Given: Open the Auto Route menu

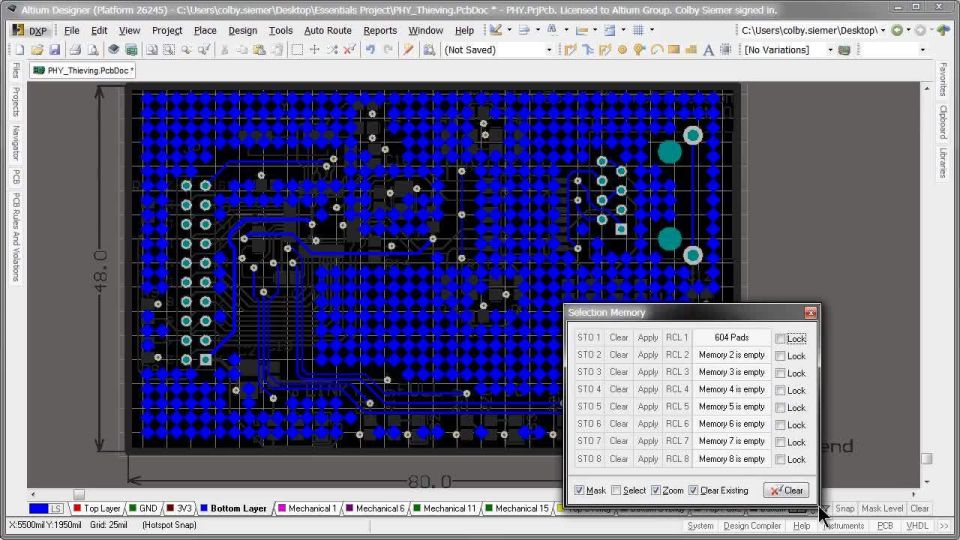Looking at the screenshot, I should click(328, 30).
